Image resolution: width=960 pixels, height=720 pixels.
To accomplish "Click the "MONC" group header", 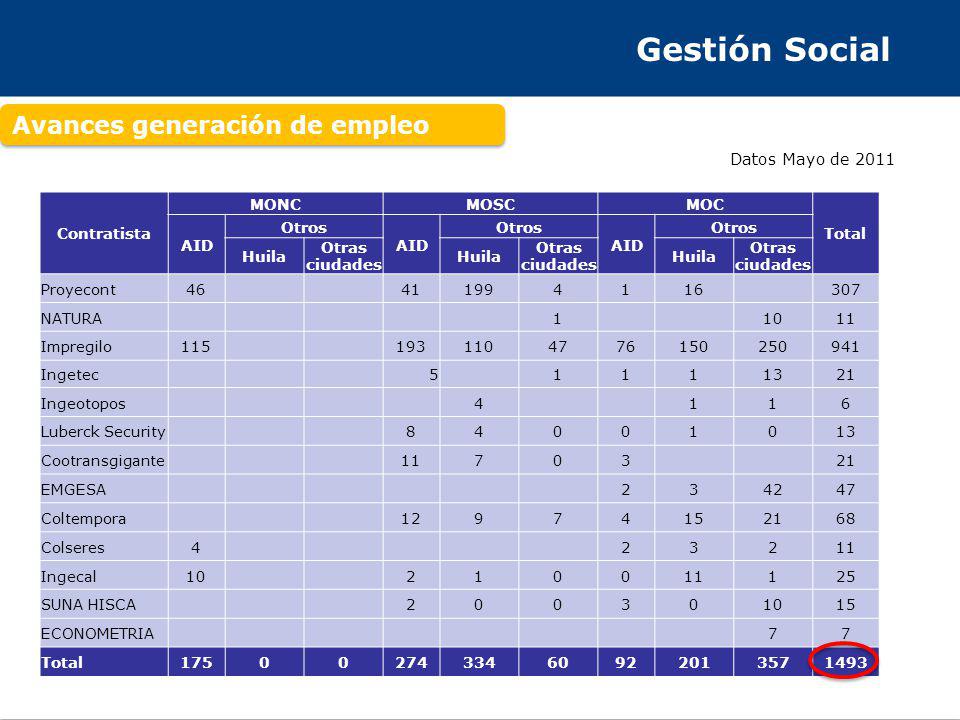I will tap(276, 204).
